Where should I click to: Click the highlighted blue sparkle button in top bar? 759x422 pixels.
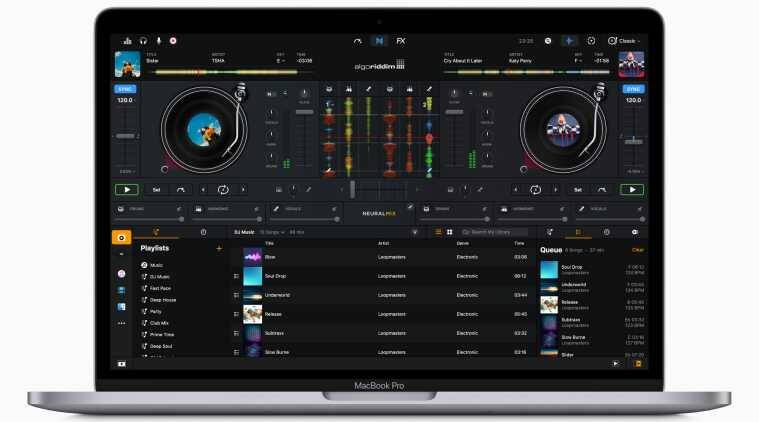tap(569, 41)
